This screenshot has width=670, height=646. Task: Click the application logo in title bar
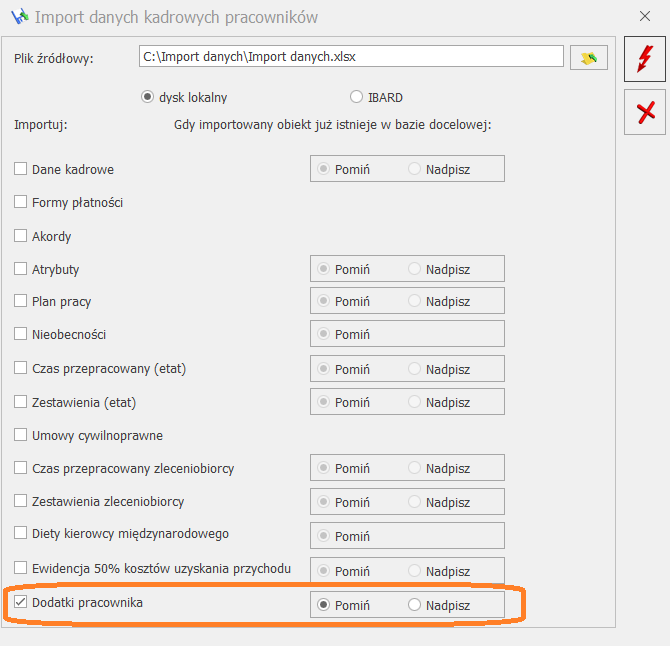[20, 17]
